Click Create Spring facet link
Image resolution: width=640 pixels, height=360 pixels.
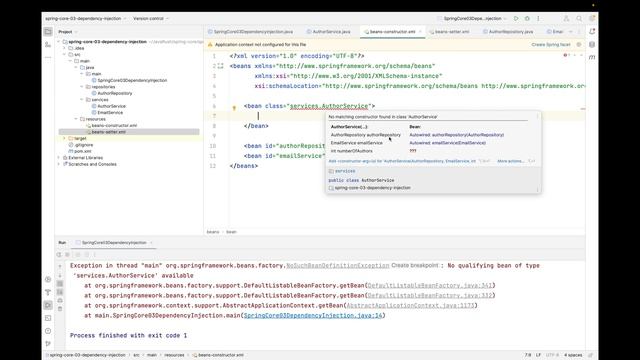point(551,44)
